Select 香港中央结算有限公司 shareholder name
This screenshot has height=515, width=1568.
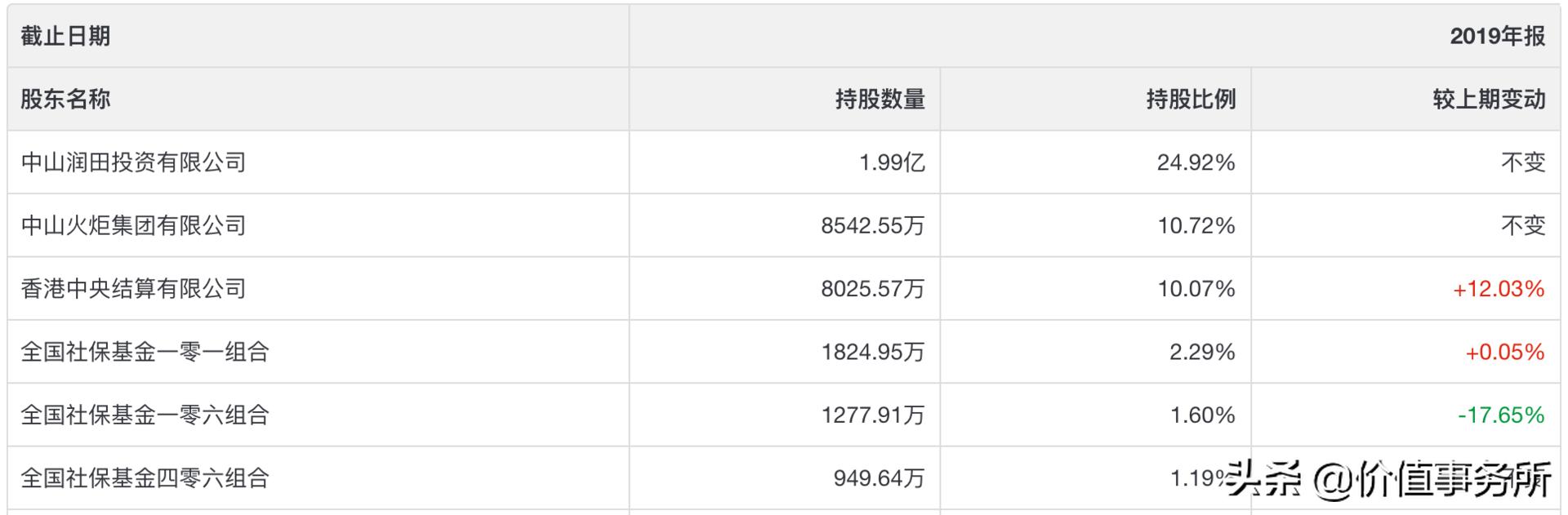click(x=133, y=289)
